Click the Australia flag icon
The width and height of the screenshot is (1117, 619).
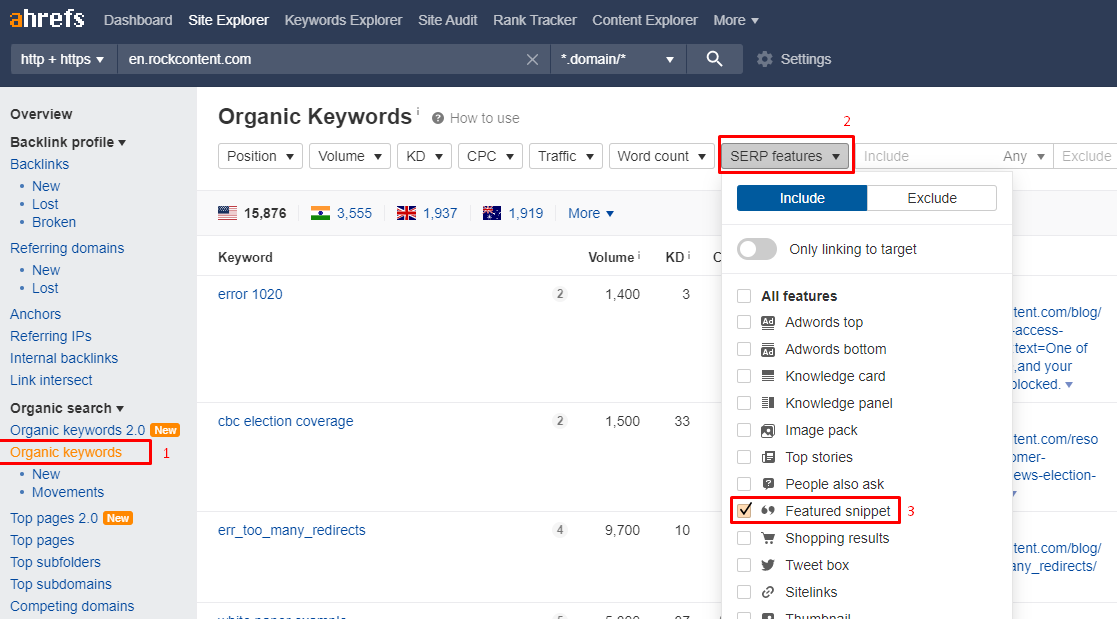tap(492, 213)
